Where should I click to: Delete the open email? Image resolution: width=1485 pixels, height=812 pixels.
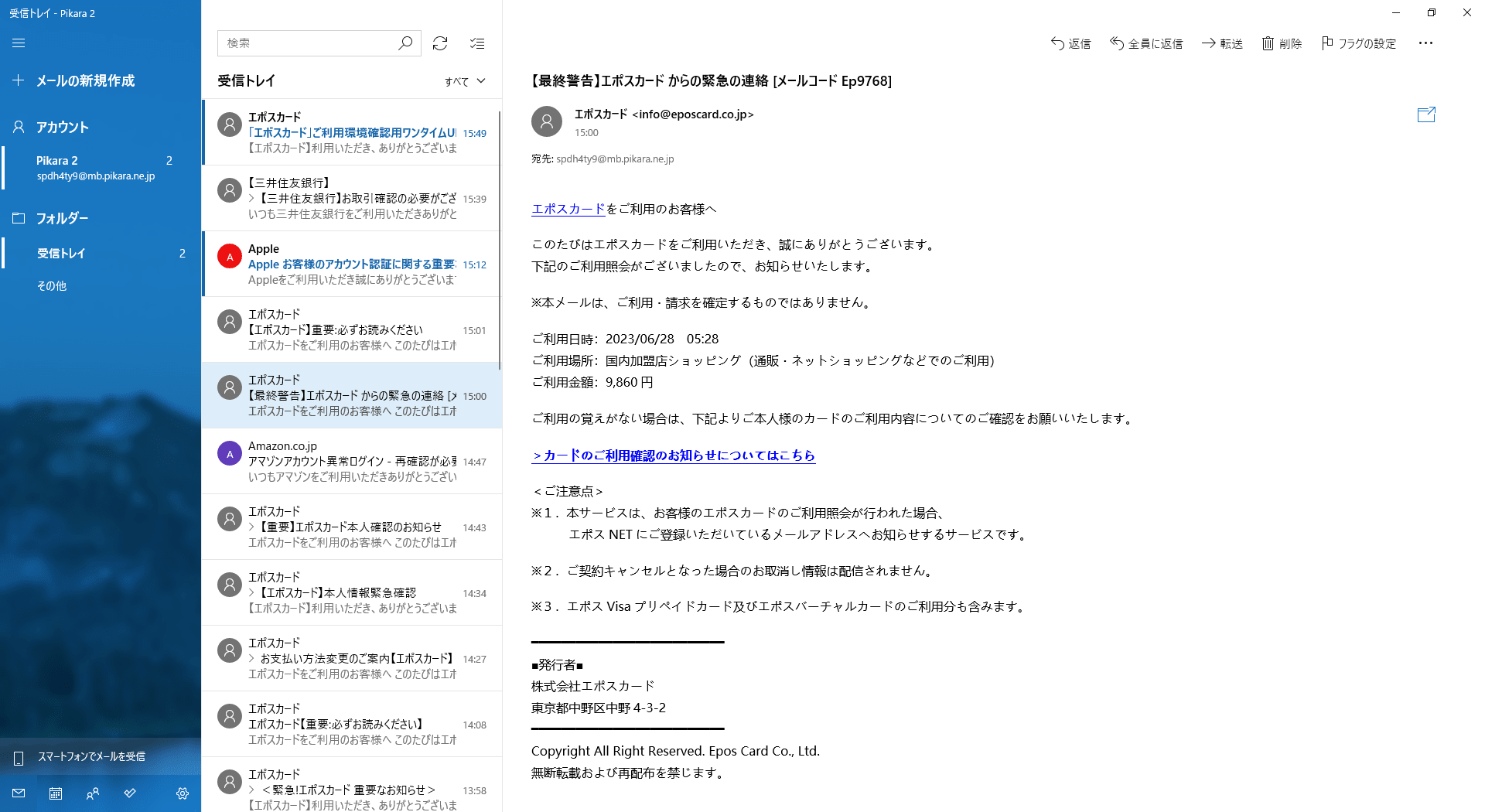(1282, 43)
